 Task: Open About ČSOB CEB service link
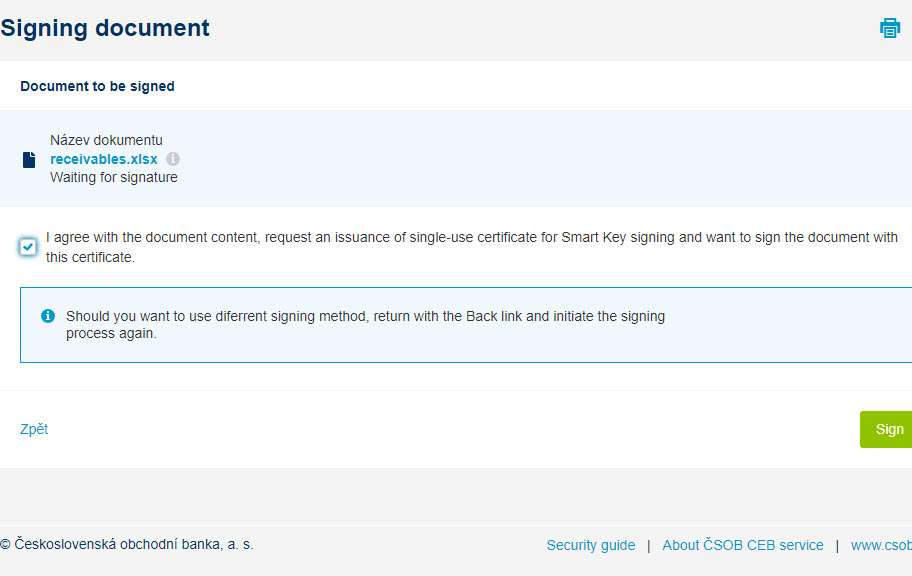(x=743, y=545)
